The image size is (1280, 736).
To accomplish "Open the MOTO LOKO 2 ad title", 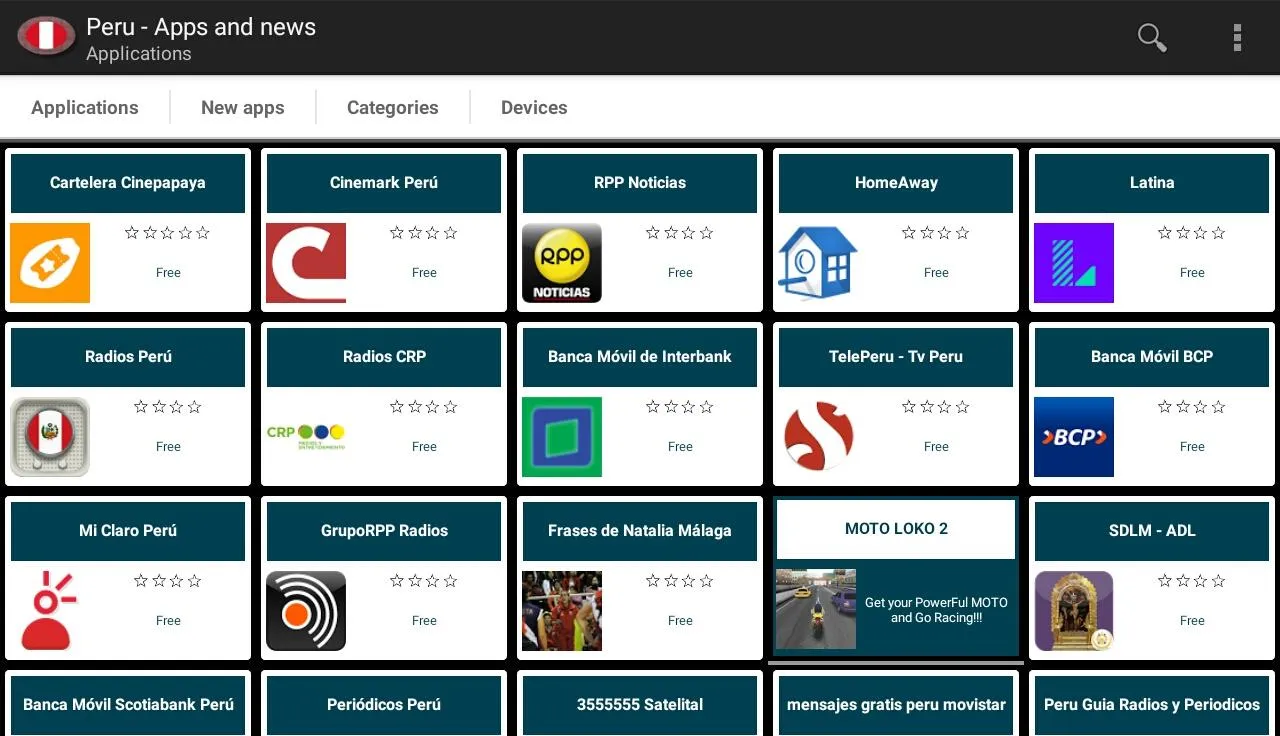I will pyautogui.click(x=896, y=529).
